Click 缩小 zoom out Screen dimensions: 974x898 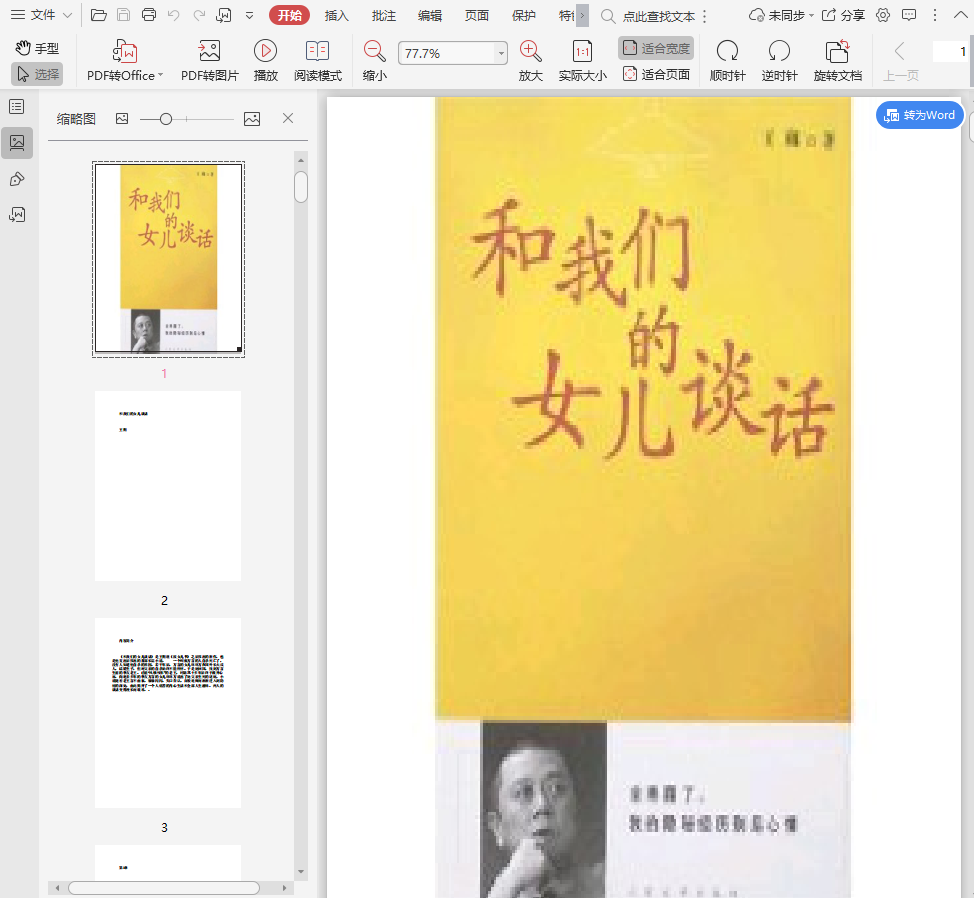[375, 61]
